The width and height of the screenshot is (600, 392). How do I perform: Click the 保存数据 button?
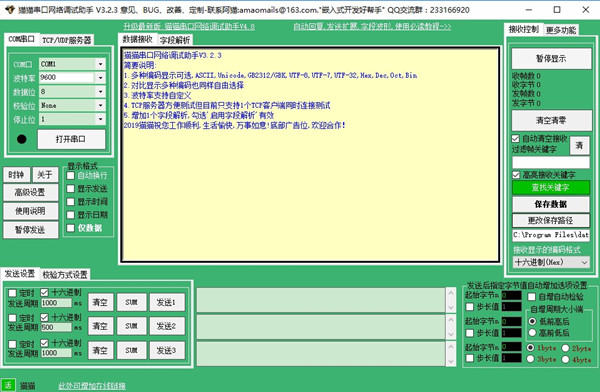[x=551, y=204]
